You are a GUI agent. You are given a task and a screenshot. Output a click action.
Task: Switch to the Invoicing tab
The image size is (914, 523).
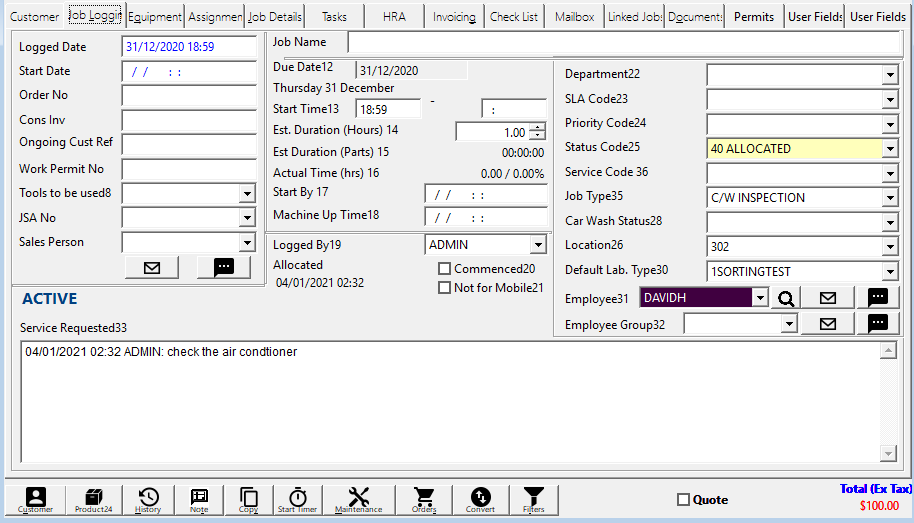[454, 17]
